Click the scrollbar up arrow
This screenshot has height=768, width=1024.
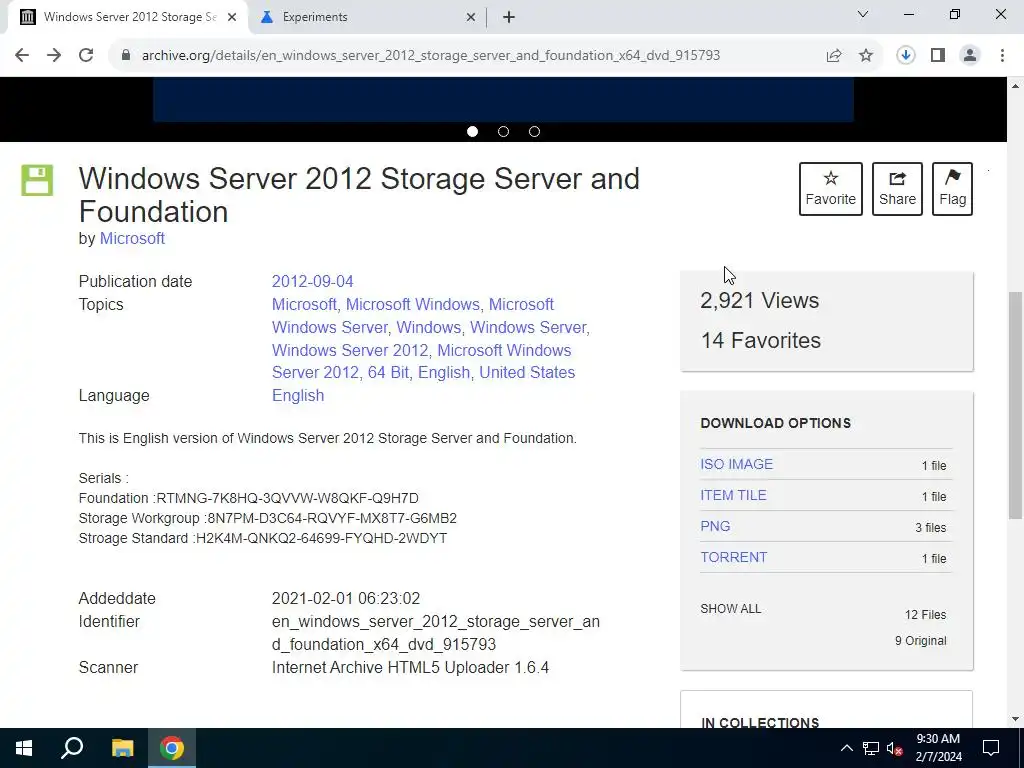pos(1015,86)
